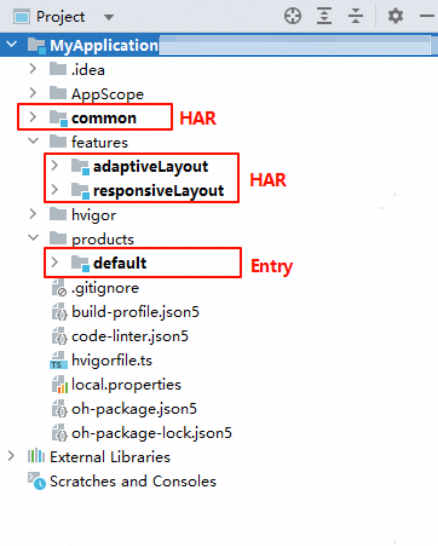
Task: Select oh-package-lock.json5 file
Action: coord(151,434)
